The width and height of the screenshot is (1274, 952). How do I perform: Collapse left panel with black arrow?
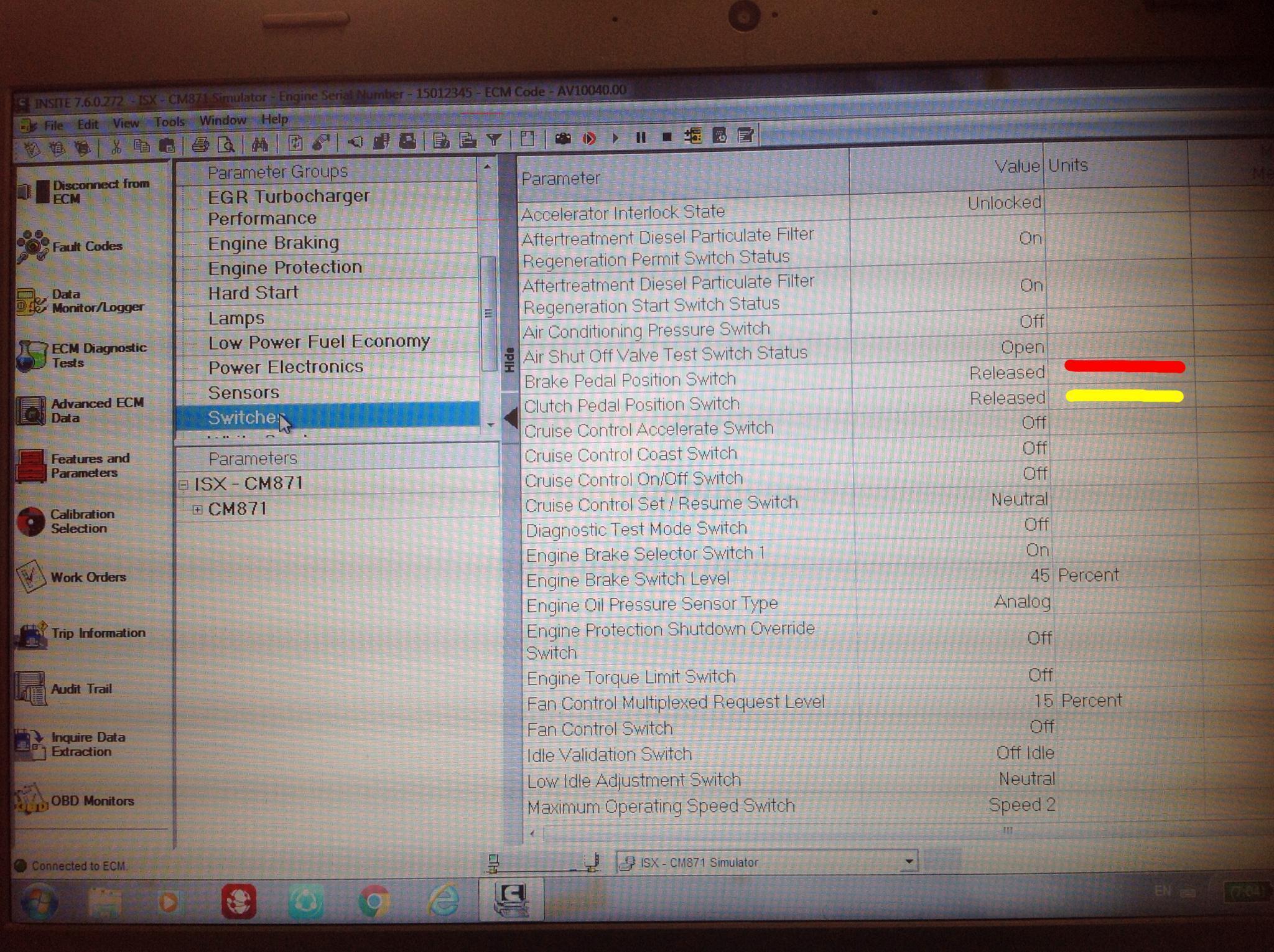pyautogui.click(x=511, y=418)
